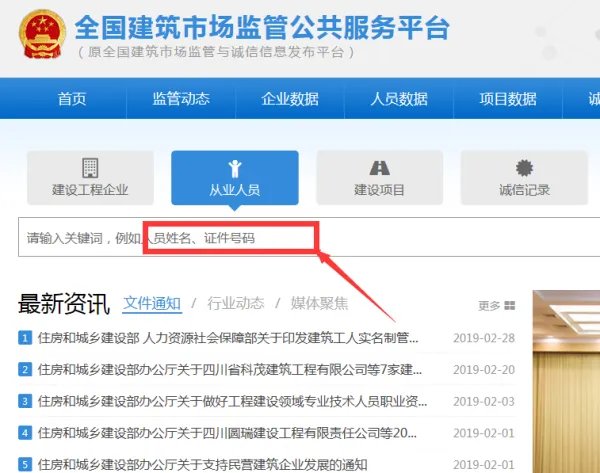
Task: Open 首页 in the navigation bar
Action: (x=72, y=99)
